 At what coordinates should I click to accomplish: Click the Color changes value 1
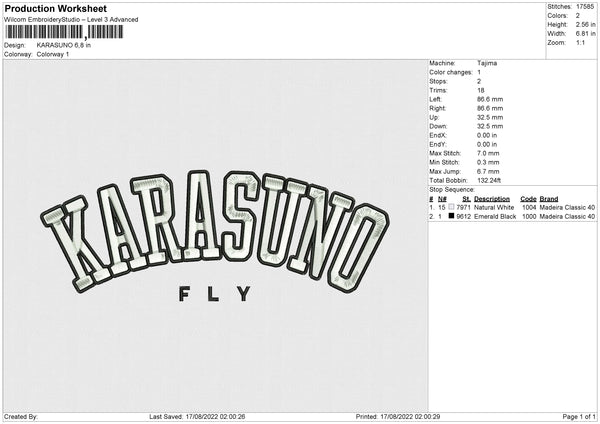click(x=479, y=72)
